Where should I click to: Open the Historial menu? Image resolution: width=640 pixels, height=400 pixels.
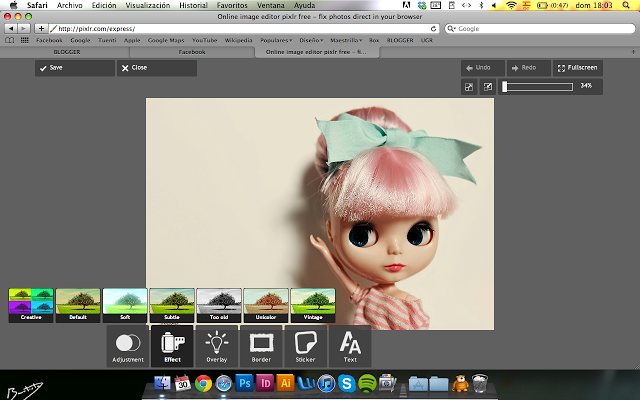193,5
